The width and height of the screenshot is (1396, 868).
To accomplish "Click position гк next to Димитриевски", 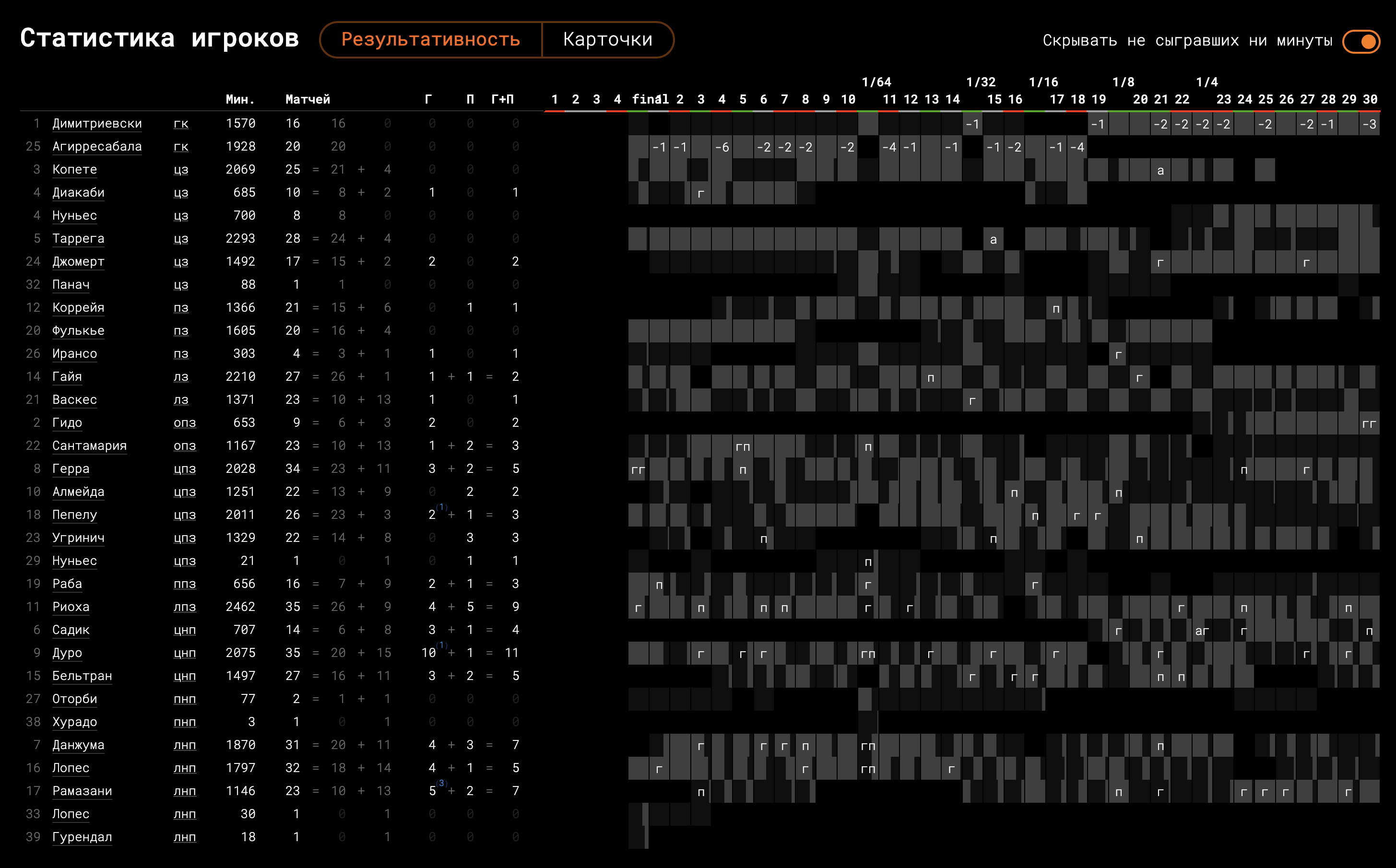I will coord(181,123).
